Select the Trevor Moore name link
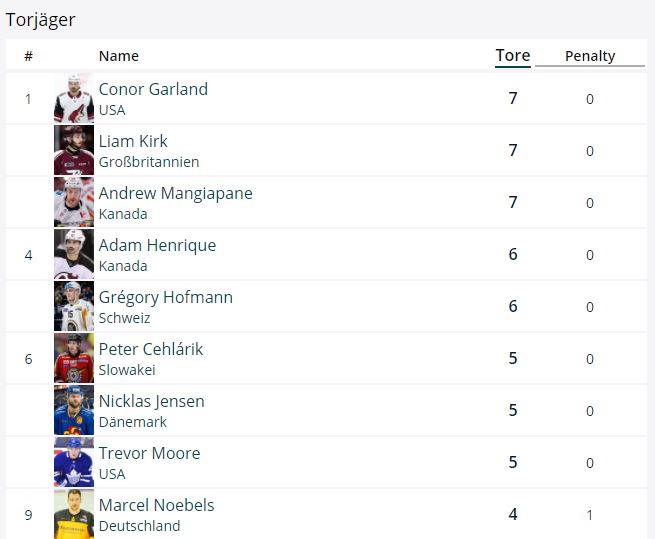 (x=150, y=453)
